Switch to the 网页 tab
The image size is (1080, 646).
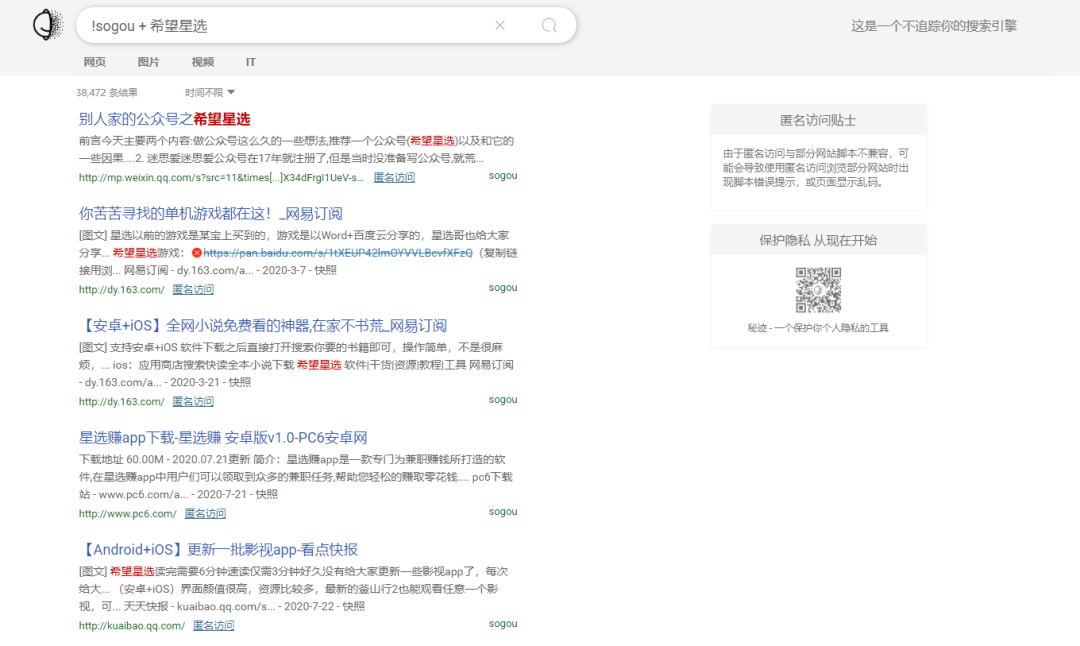(x=95, y=62)
